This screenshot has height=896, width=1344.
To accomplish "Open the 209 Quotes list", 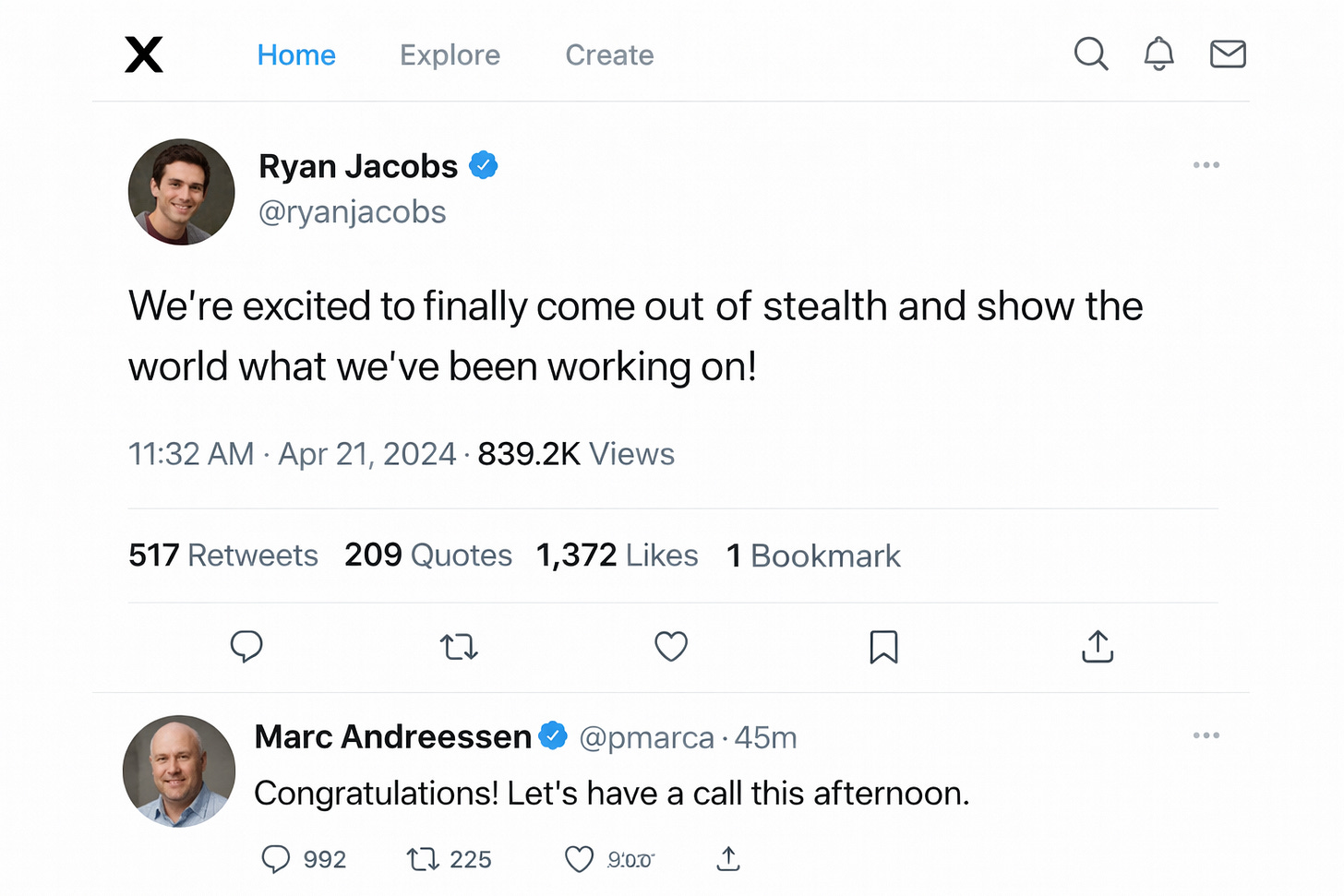I will tap(428, 555).
